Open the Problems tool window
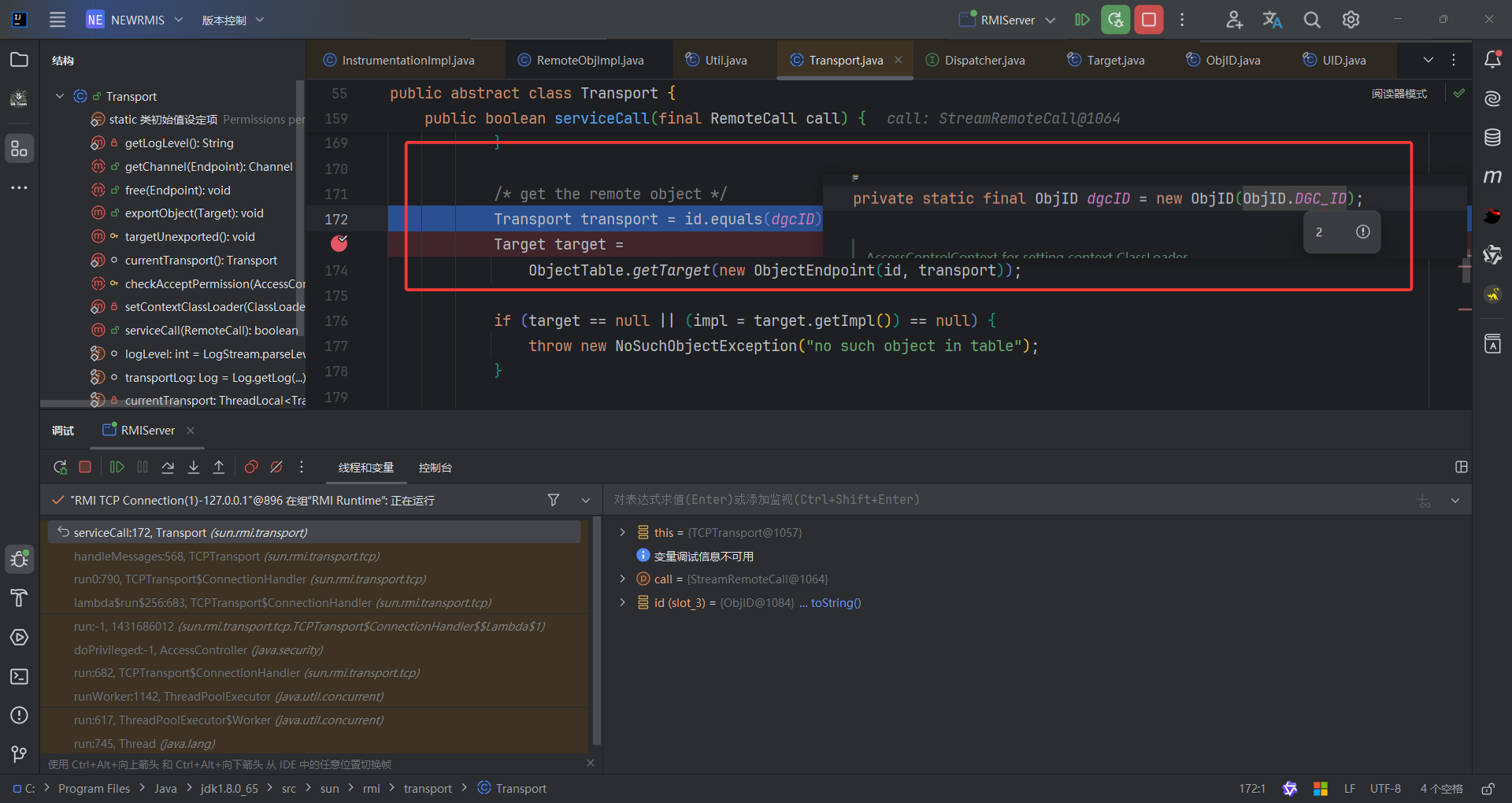The width and height of the screenshot is (1512, 803). pyautogui.click(x=19, y=715)
